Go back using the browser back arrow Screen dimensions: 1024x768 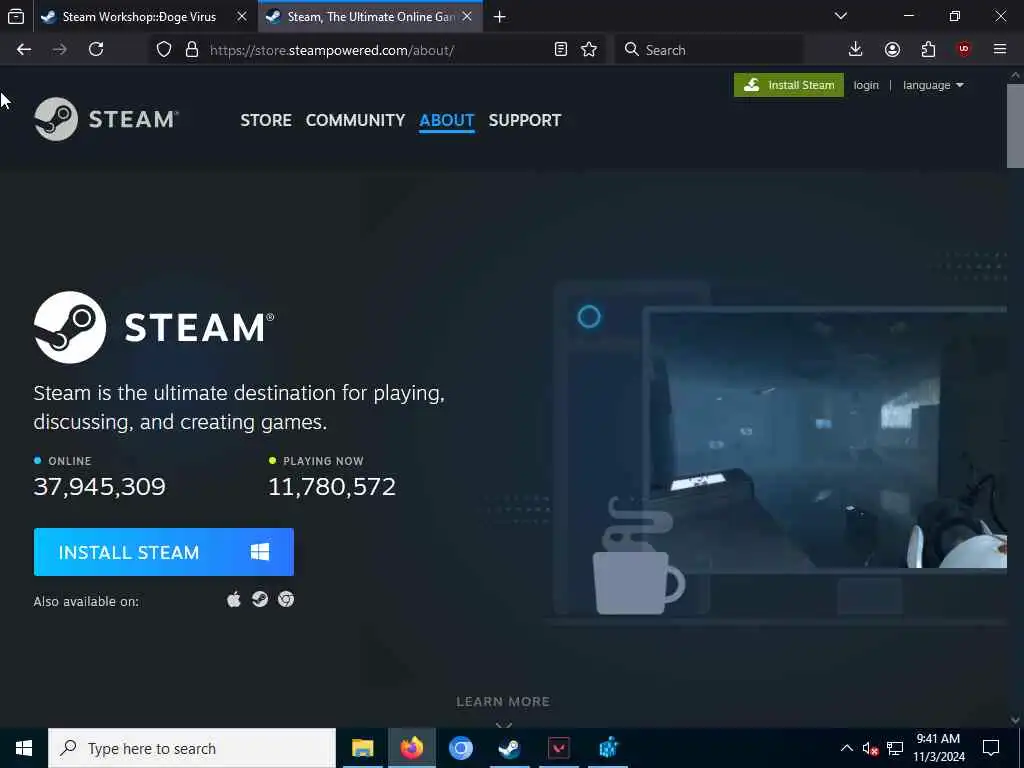pyautogui.click(x=24, y=50)
